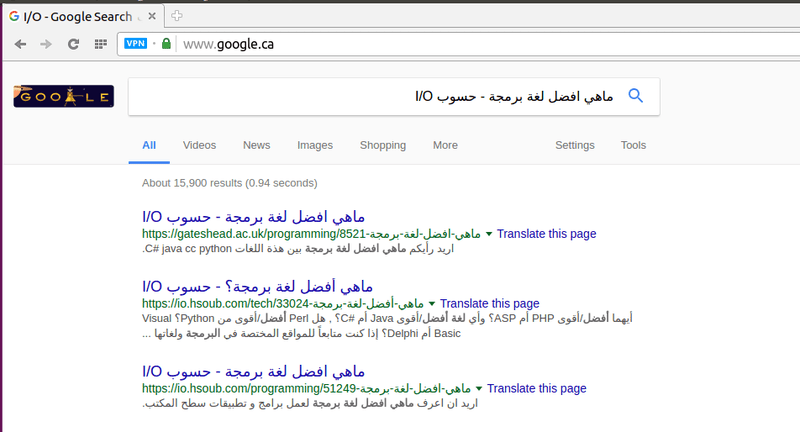Screen dimensions: 800x432
Task: Click the browser forward arrow
Action: (x=46, y=44)
